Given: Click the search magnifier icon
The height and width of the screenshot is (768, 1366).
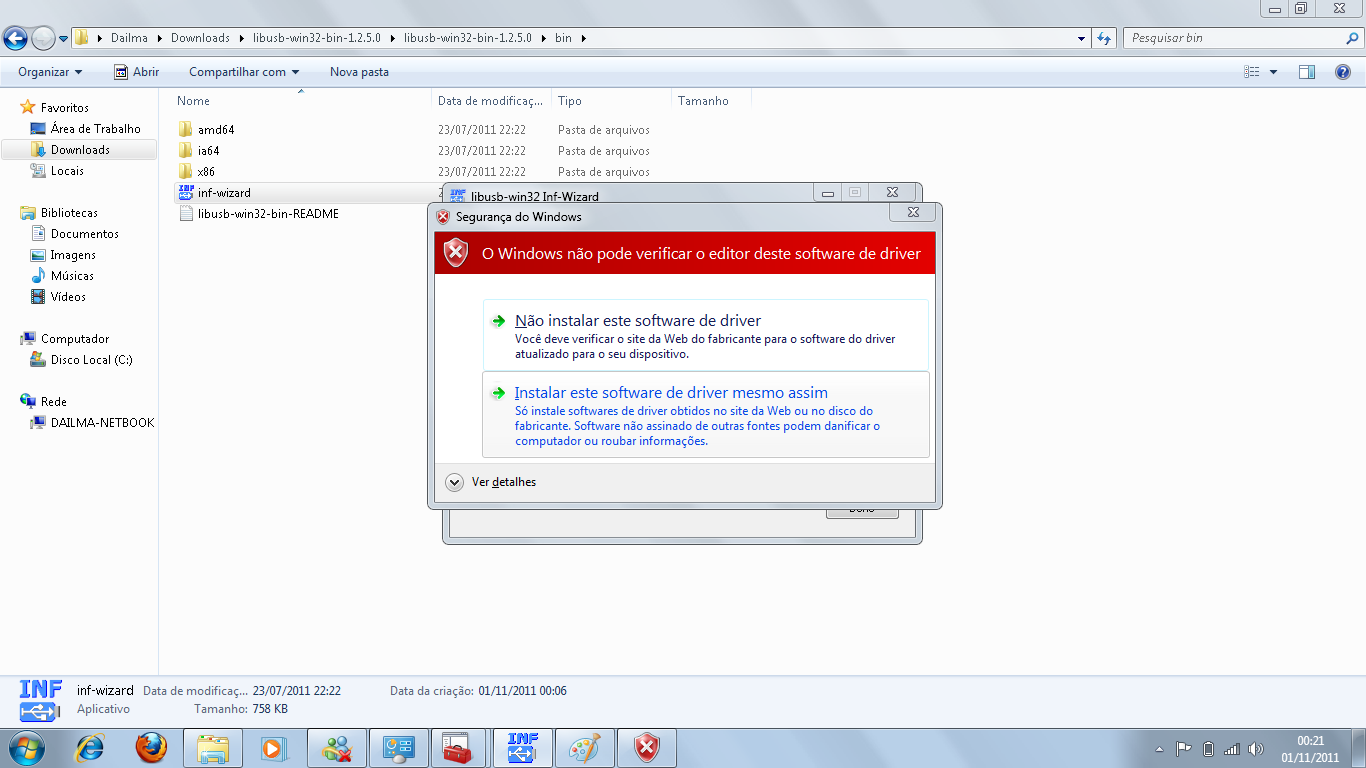Looking at the screenshot, I should (x=1353, y=38).
